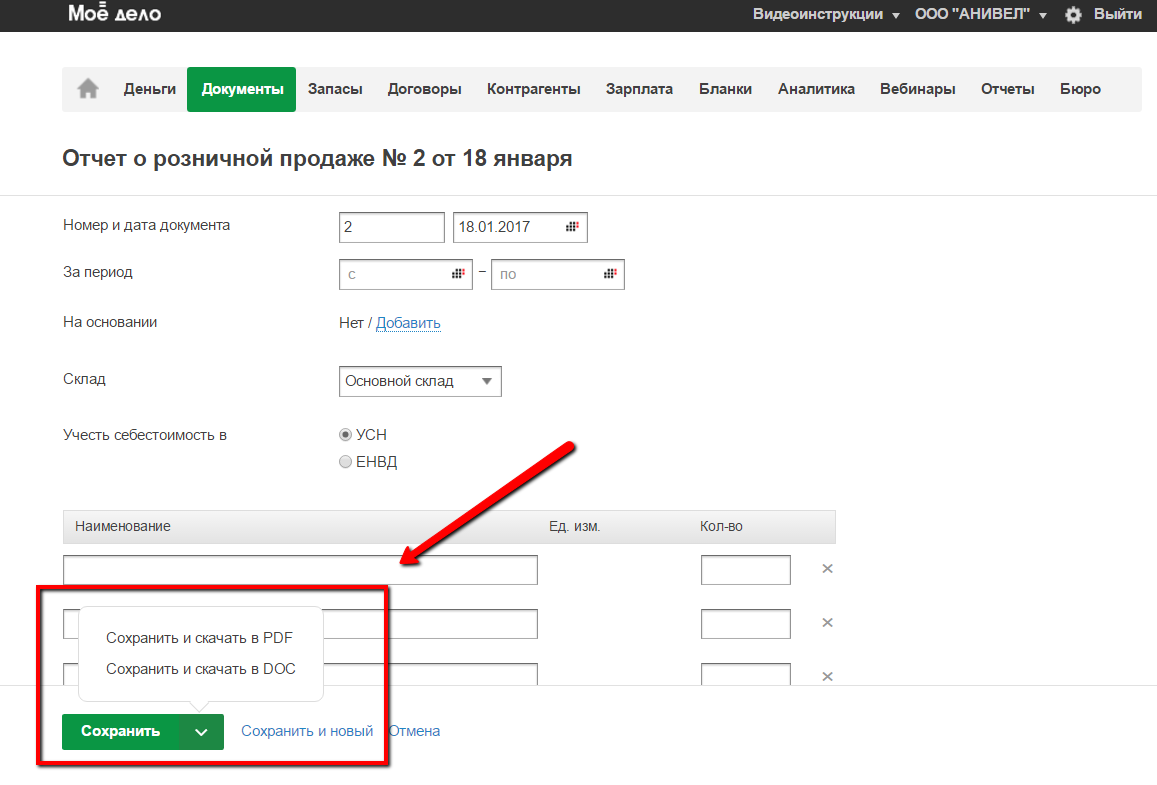Viewport: 1157px width, 785px height.
Task: Remove the first product row
Action: [x=827, y=569]
